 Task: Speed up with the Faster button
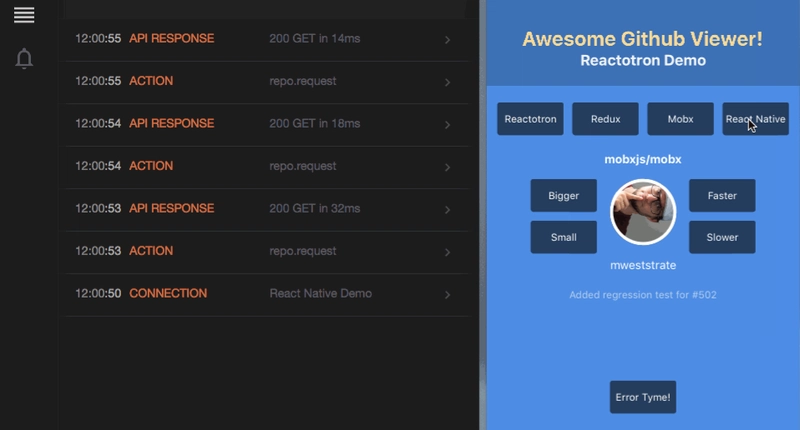coord(722,195)
